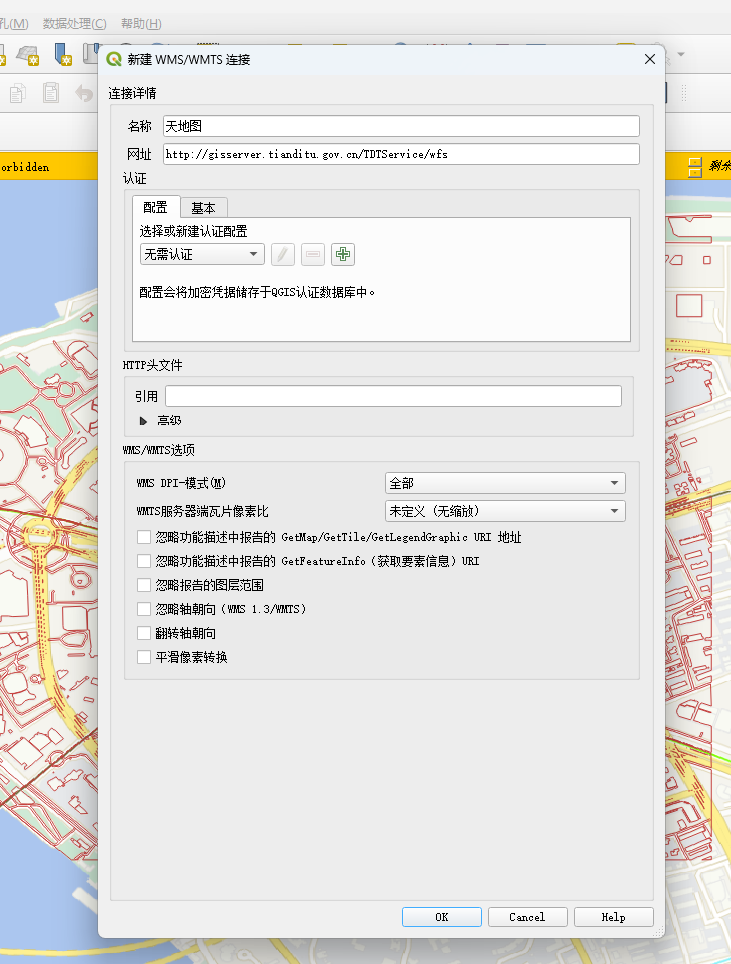Expand the 高级 section
This screenshot has width=731, height=964.
tap(143, 421)
